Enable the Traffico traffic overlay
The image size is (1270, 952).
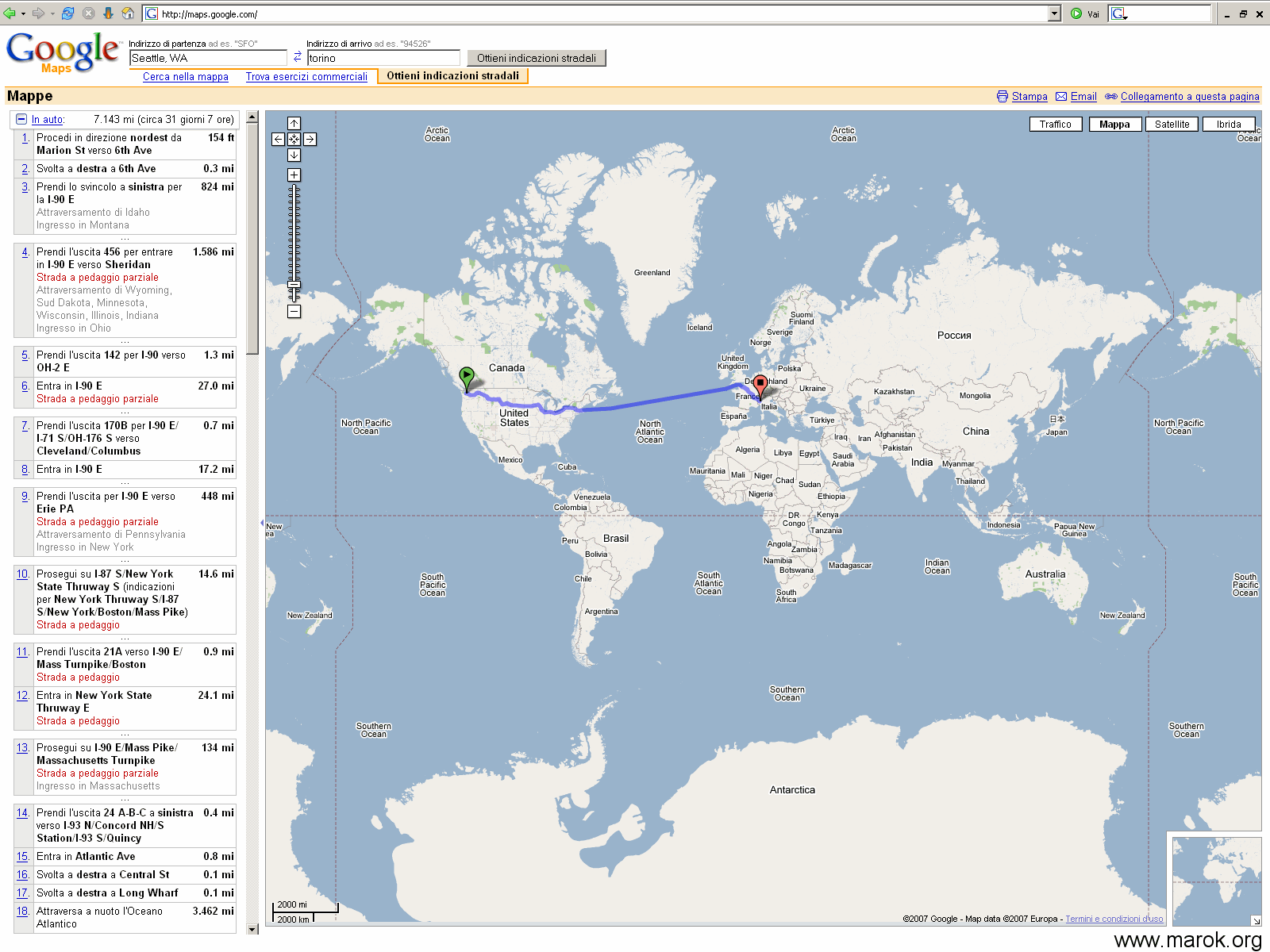1055,125
